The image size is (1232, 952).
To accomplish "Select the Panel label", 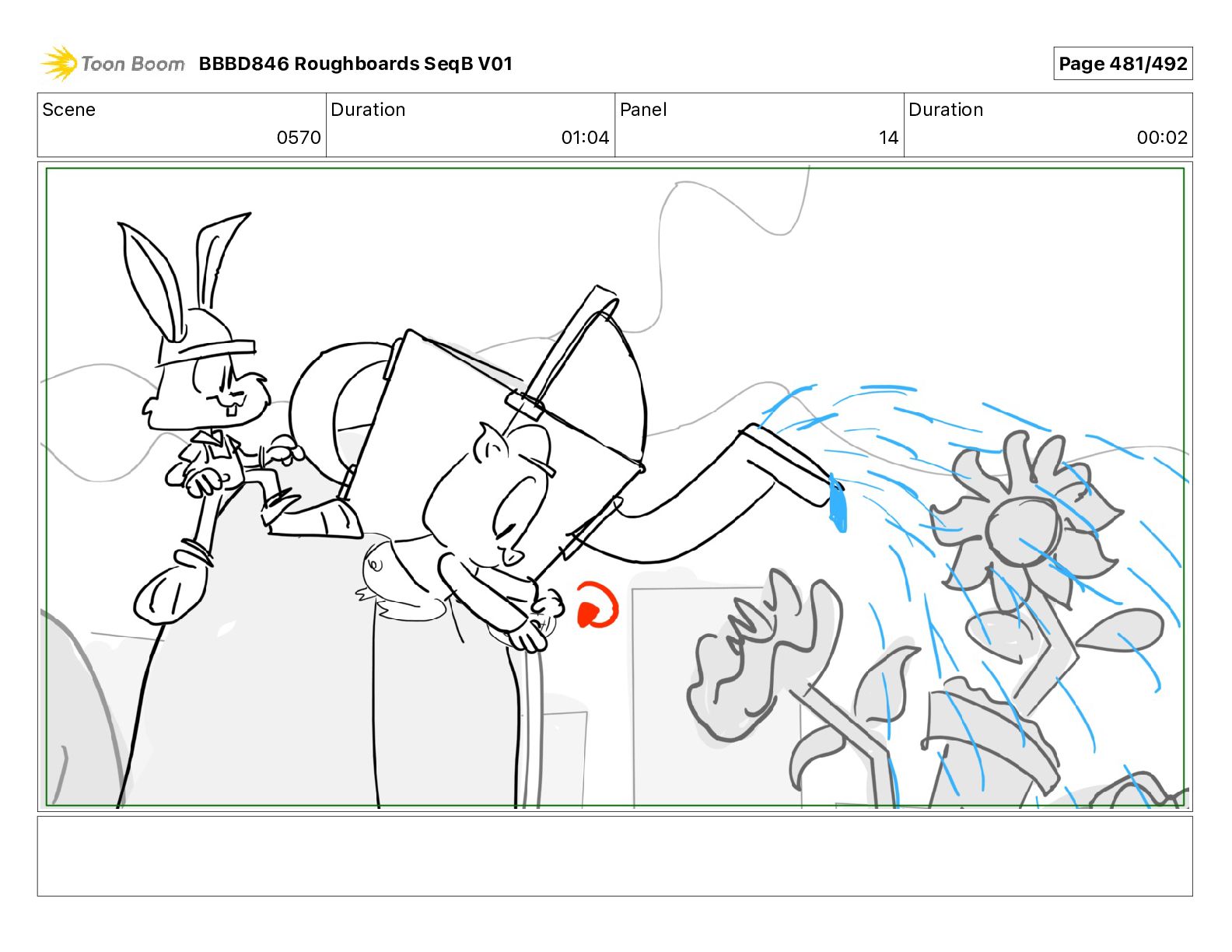I will coord(643,110).
